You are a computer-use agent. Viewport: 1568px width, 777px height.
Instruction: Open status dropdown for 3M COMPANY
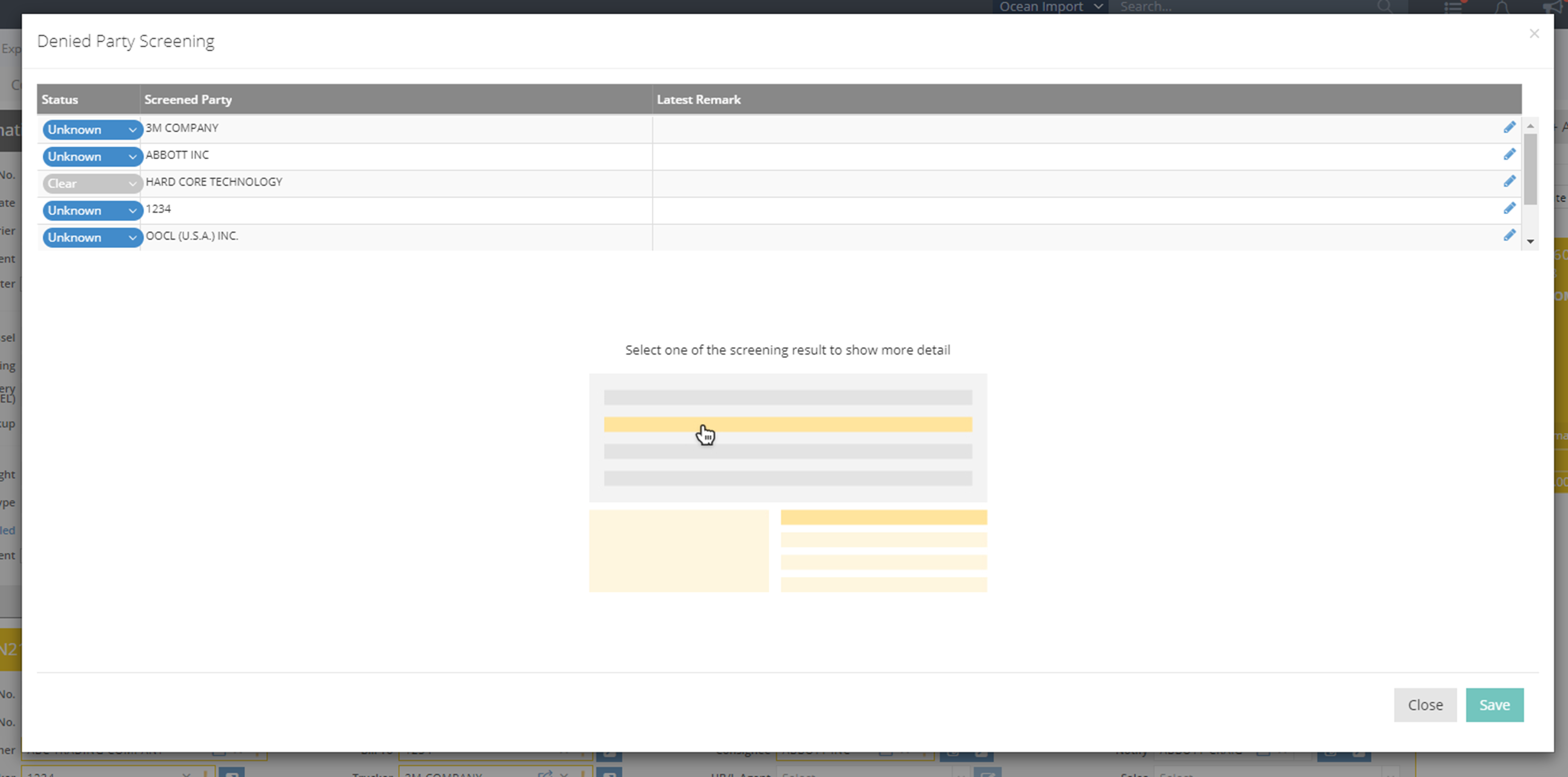(91, 130)
